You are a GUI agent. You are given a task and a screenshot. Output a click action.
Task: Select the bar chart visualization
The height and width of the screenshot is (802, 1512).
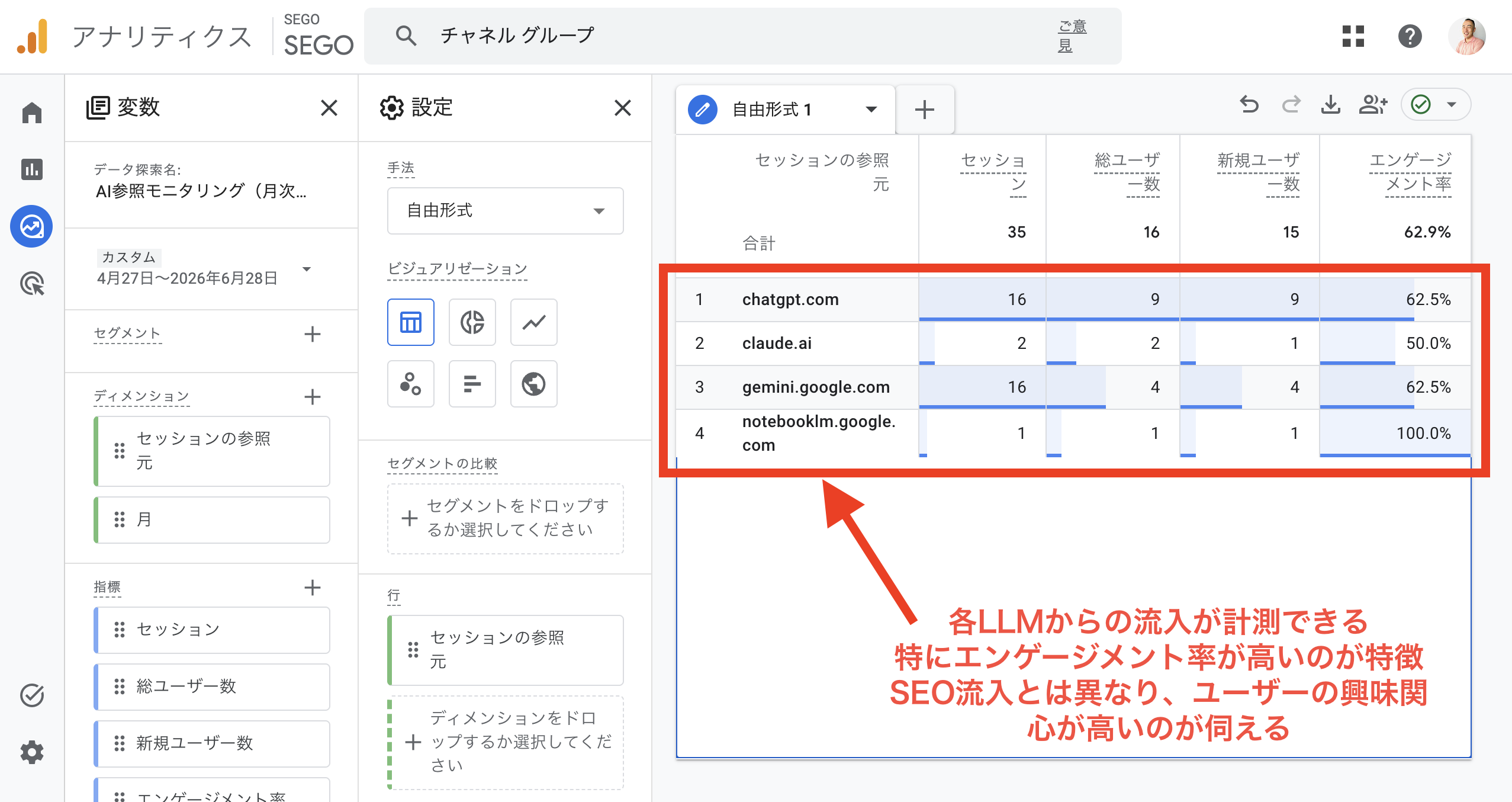click(472, 384)
